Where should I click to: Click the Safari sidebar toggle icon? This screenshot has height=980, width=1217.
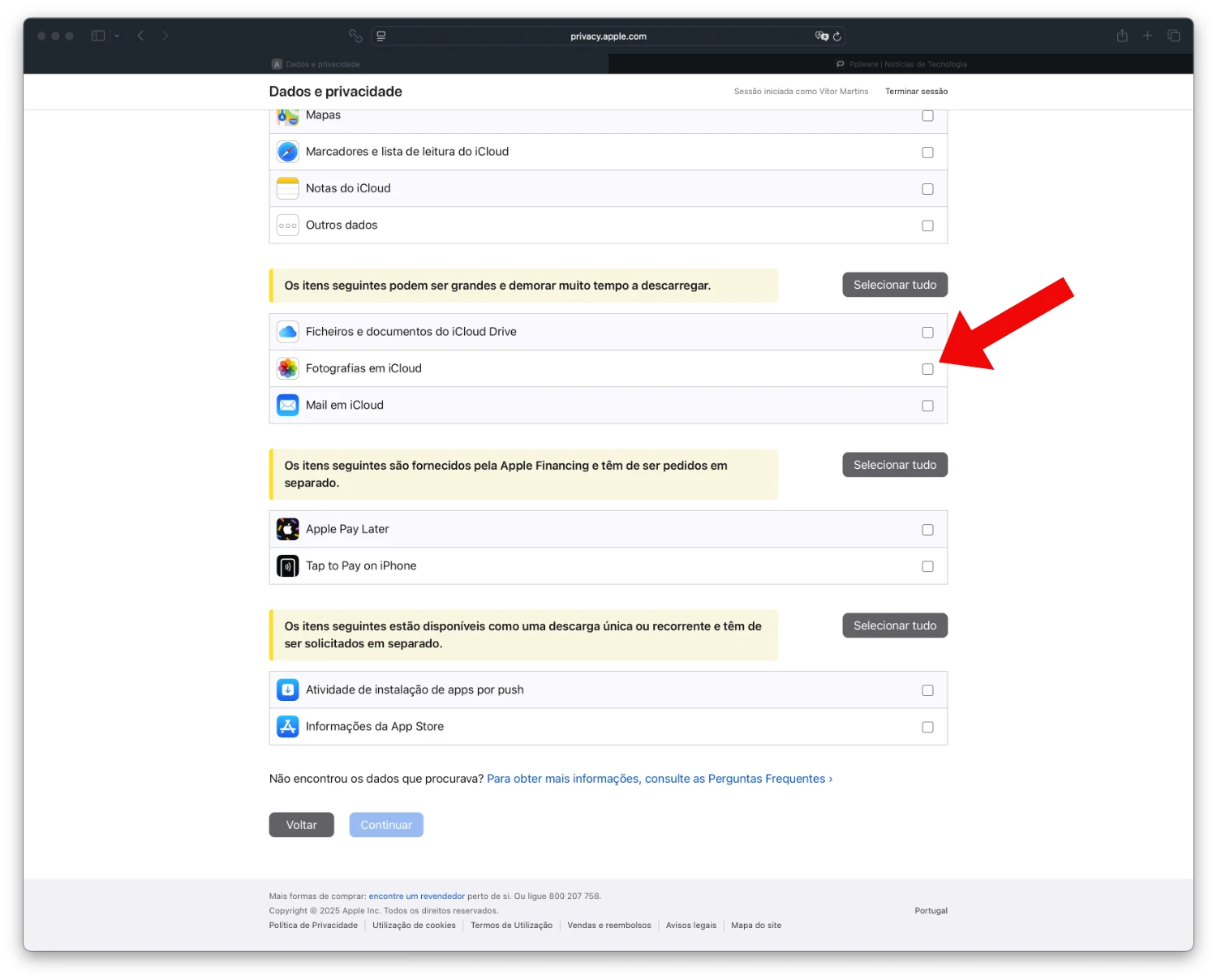coord(98,36)
